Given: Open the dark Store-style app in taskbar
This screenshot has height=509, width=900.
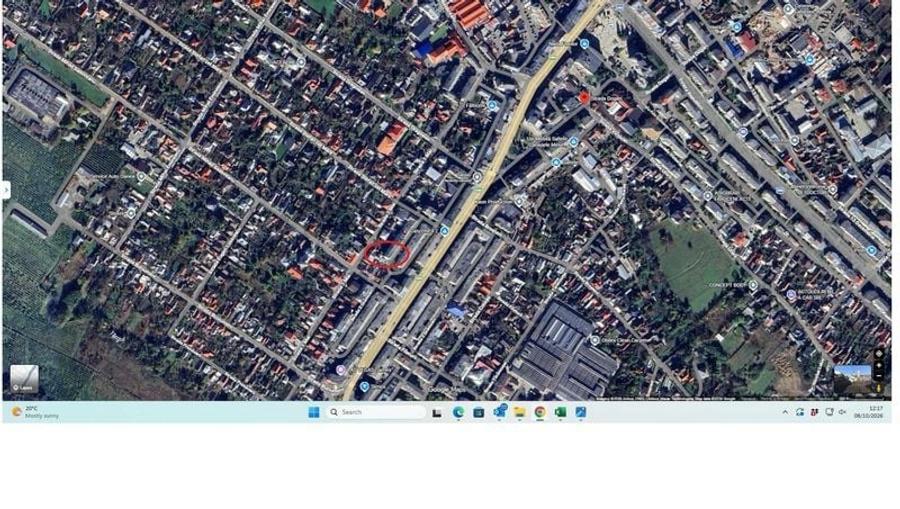Looking at the screenshot, I should (478, 412).
